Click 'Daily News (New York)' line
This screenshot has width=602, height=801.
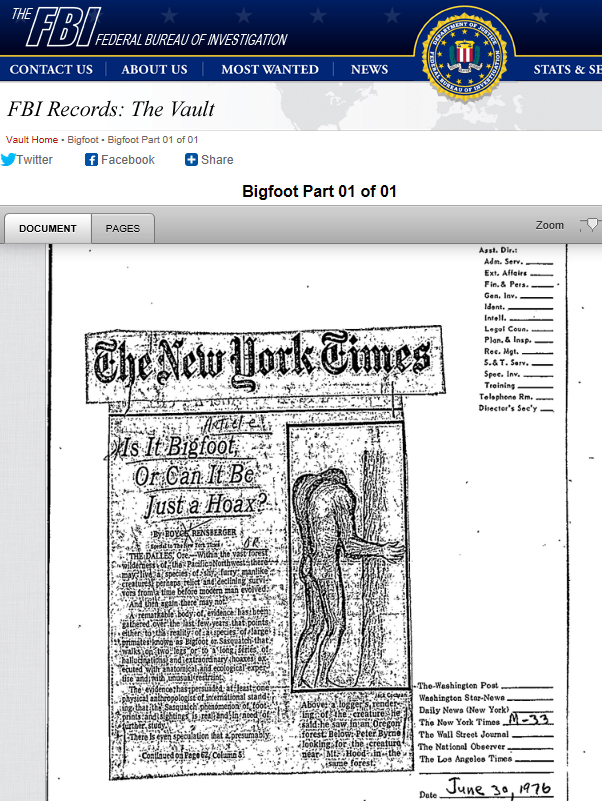[485, 710]
